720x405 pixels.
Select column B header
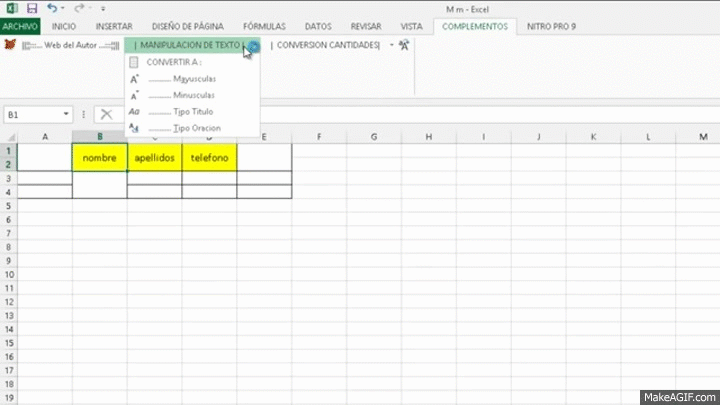100,137
